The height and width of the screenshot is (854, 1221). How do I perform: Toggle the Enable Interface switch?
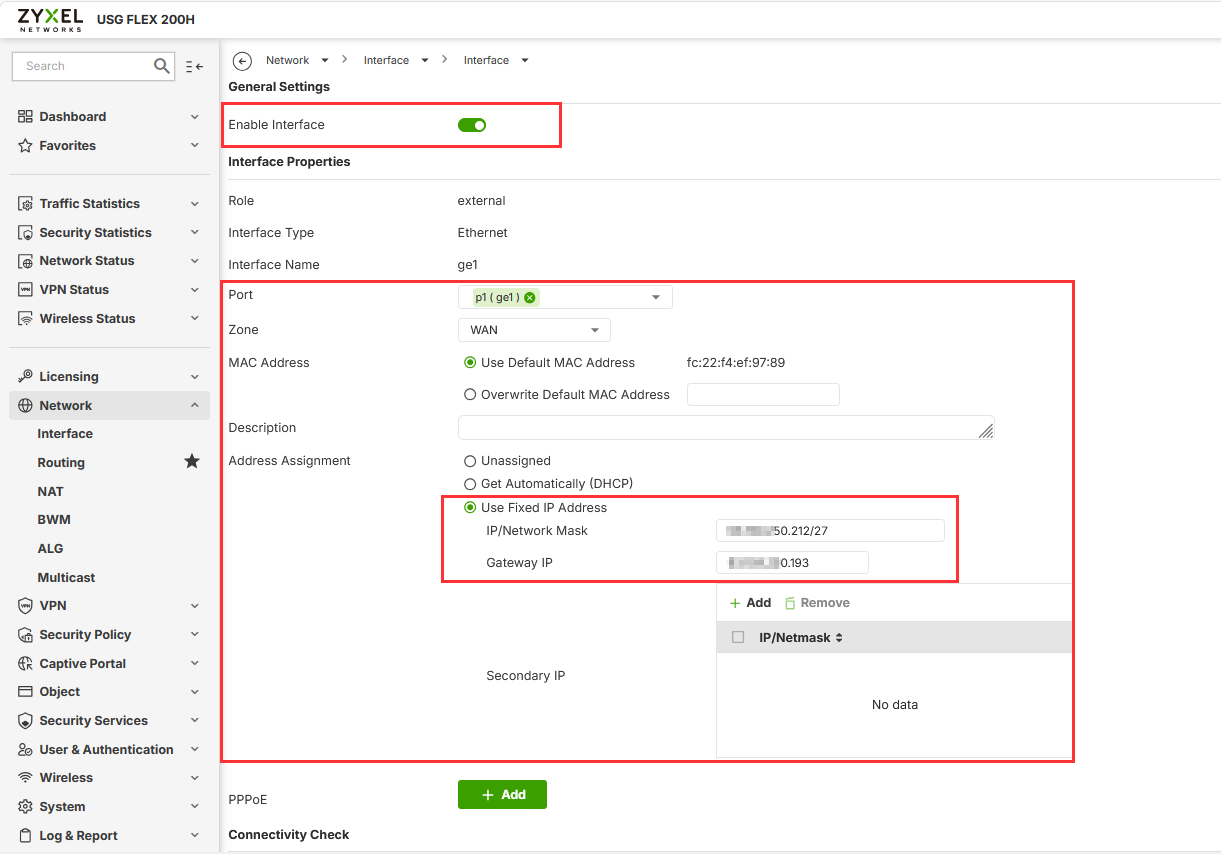(472, 125)
